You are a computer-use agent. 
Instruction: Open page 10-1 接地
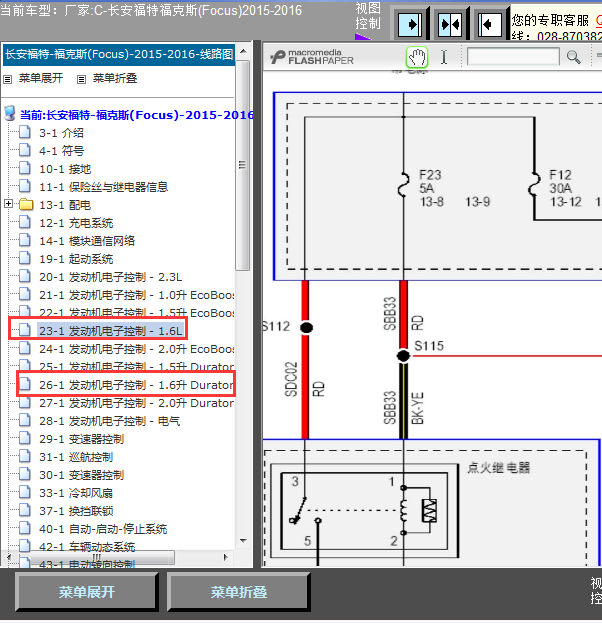(65, 169)
